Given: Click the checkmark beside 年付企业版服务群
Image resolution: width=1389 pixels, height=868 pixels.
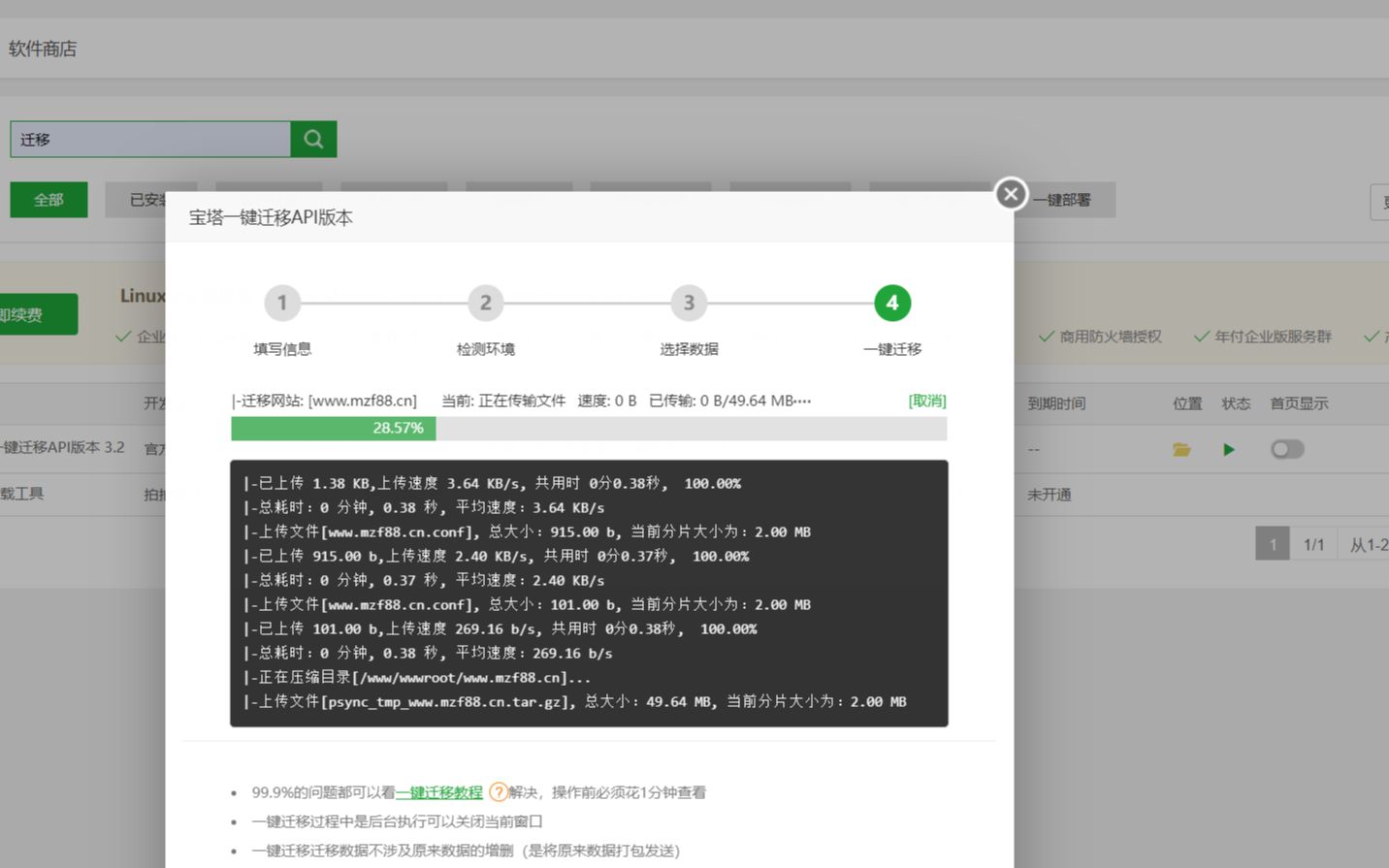Looking at the screenshot, I should (x=1203, y=337).
